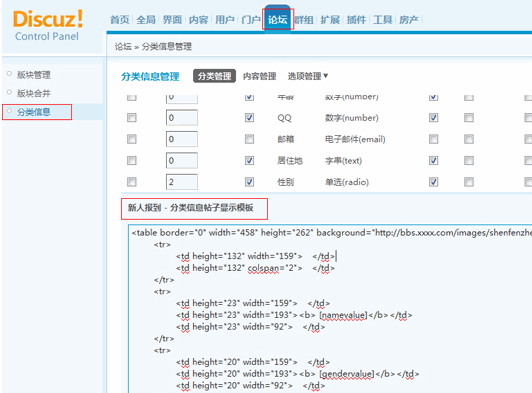Expand the 选项管理 dropdown
Screen dimensions: 532x393
pos(308,76)
